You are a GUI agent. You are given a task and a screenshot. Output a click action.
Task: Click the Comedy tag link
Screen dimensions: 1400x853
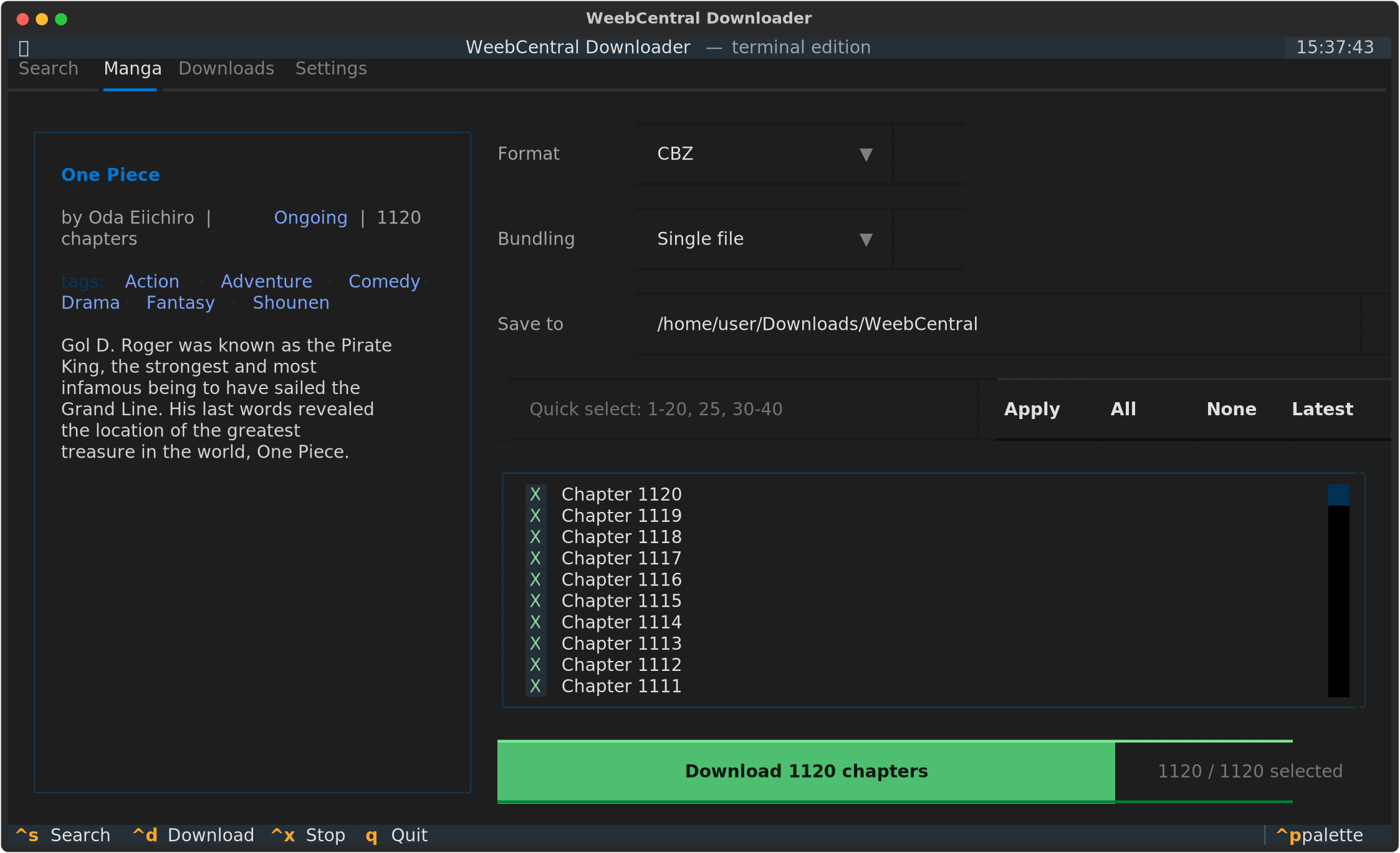[x=384, y=281]
